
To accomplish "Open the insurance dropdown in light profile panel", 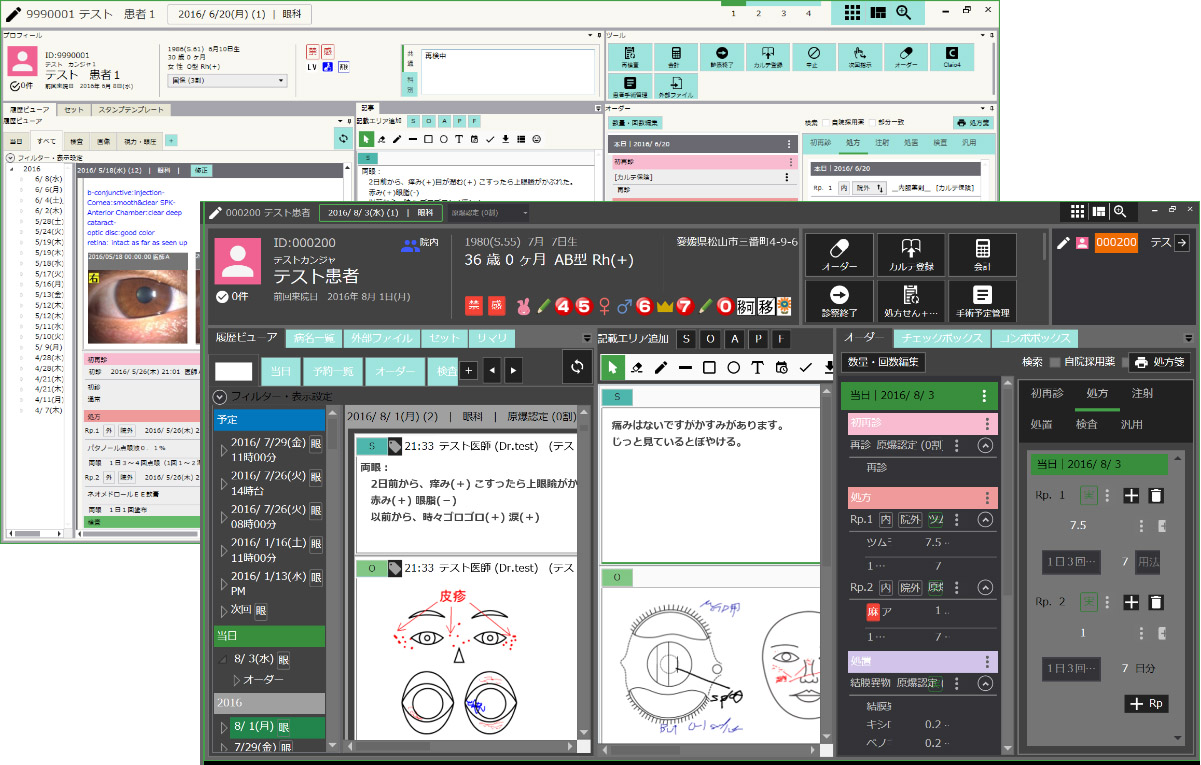I will click(x=227, y=80).
